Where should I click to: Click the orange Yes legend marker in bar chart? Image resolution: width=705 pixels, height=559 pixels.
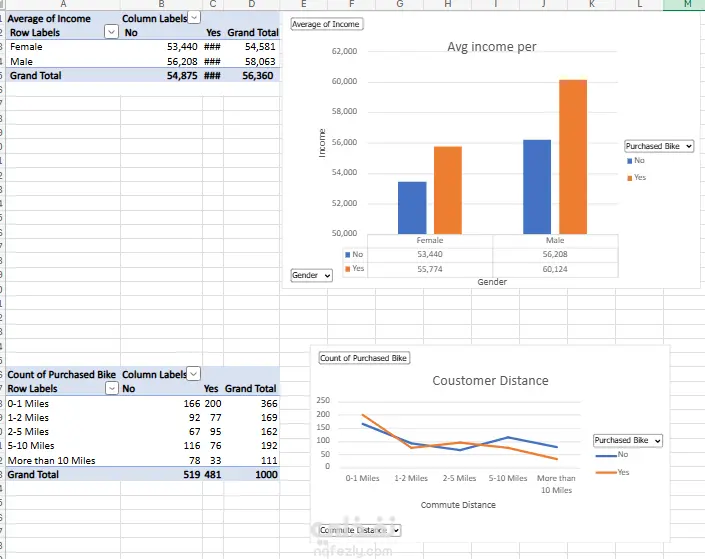pos(629,178)
